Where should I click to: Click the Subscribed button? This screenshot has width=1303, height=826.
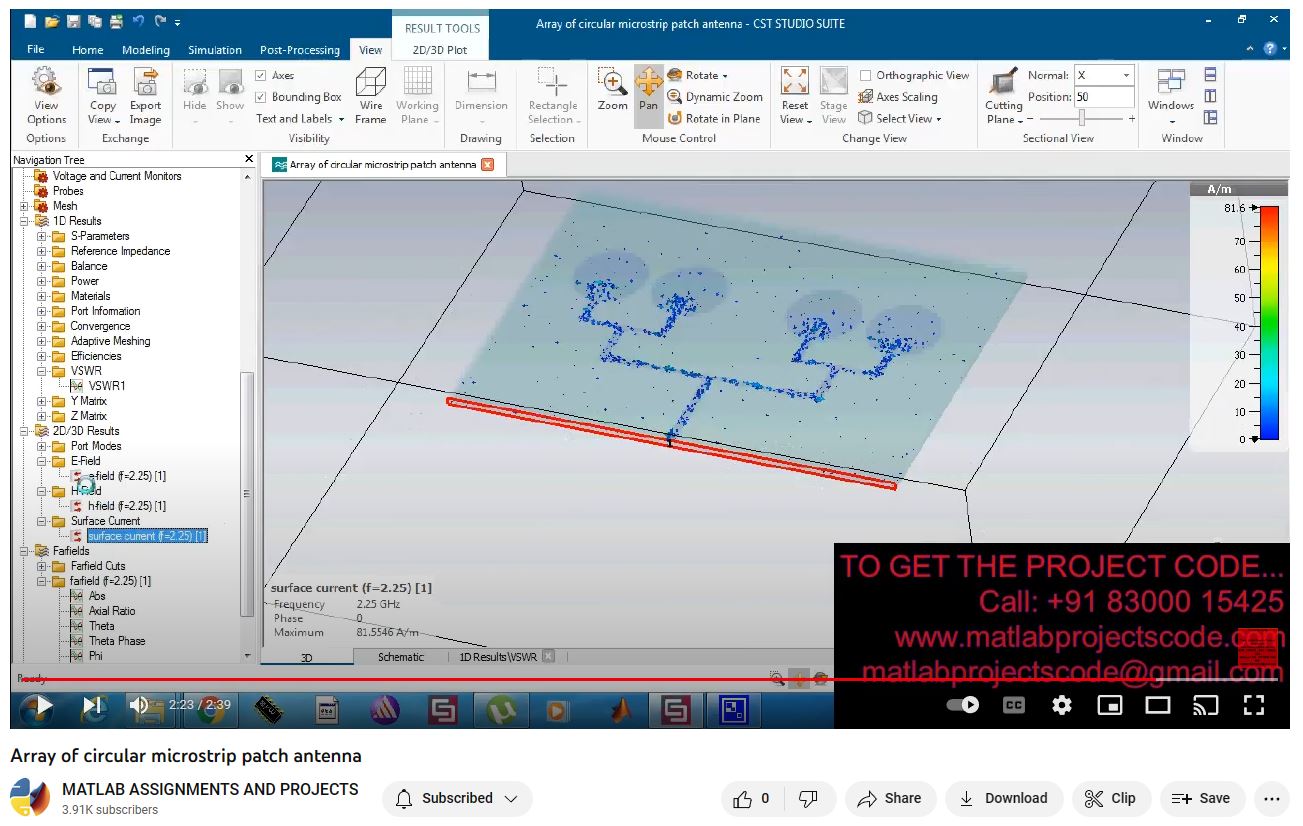click(x=457, y=798)
